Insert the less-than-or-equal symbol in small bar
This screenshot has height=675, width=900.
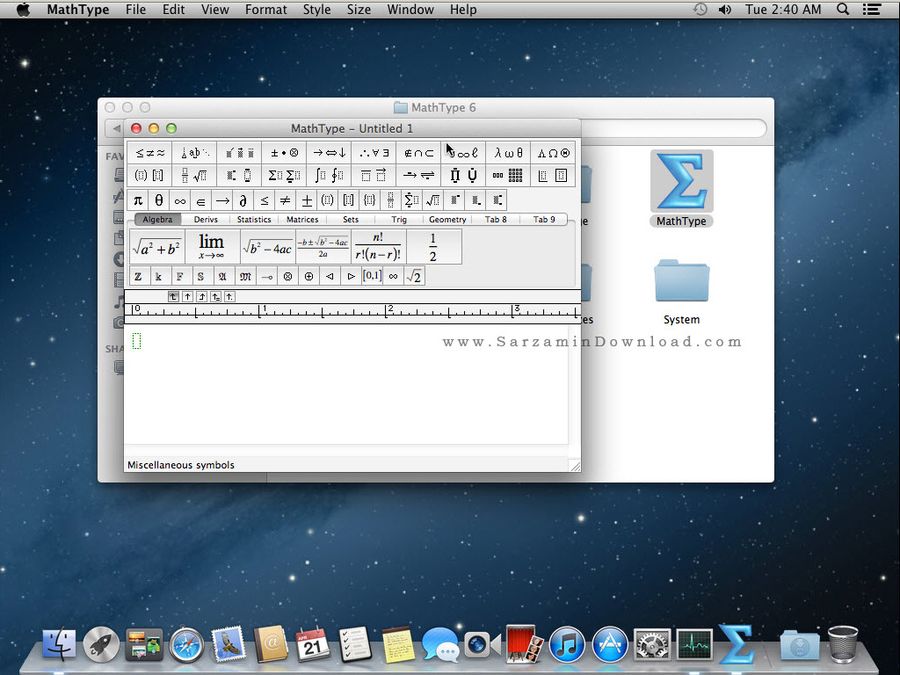[264, 200]
